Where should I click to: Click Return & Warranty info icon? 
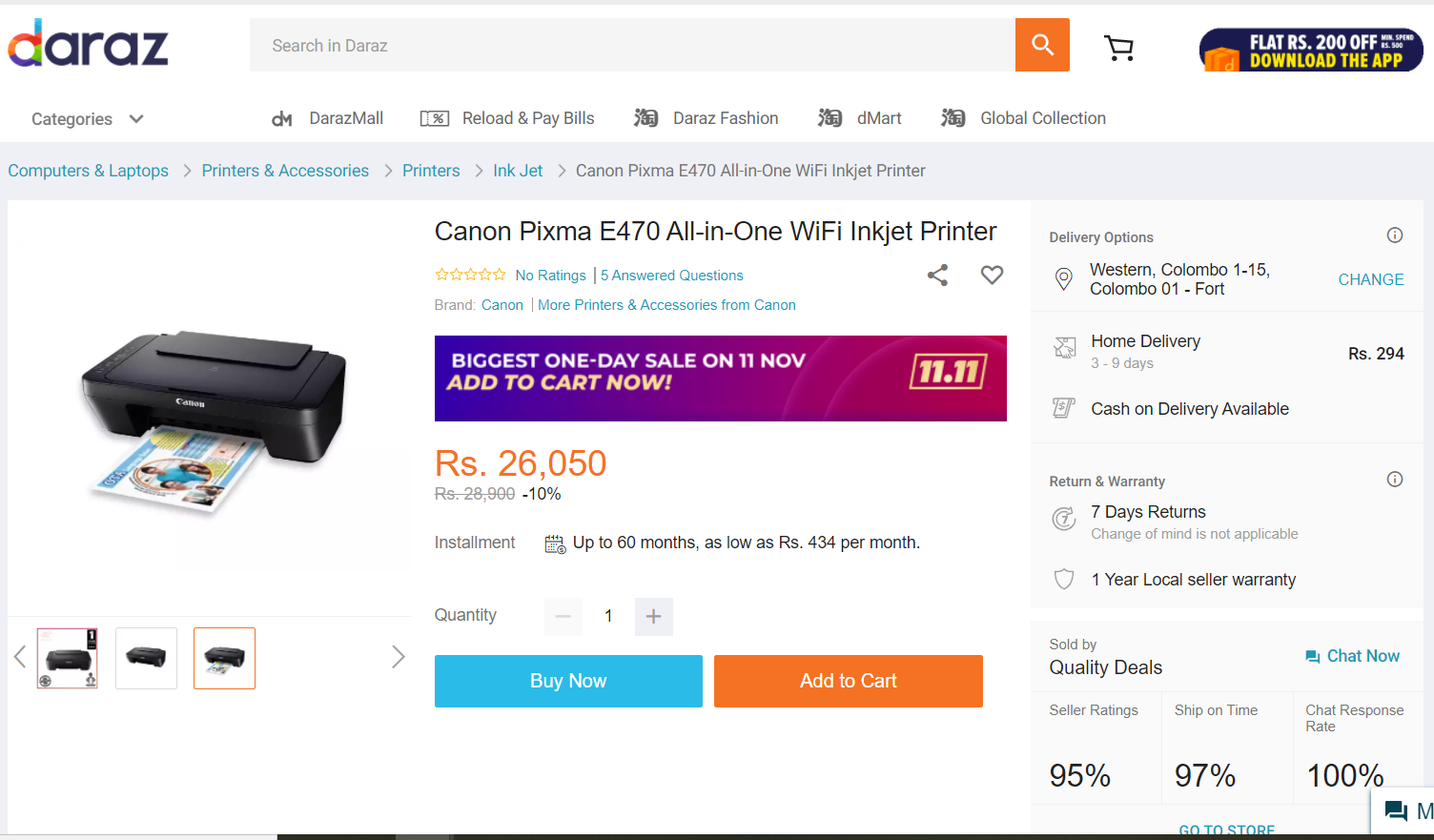[x=1395, y=480]
